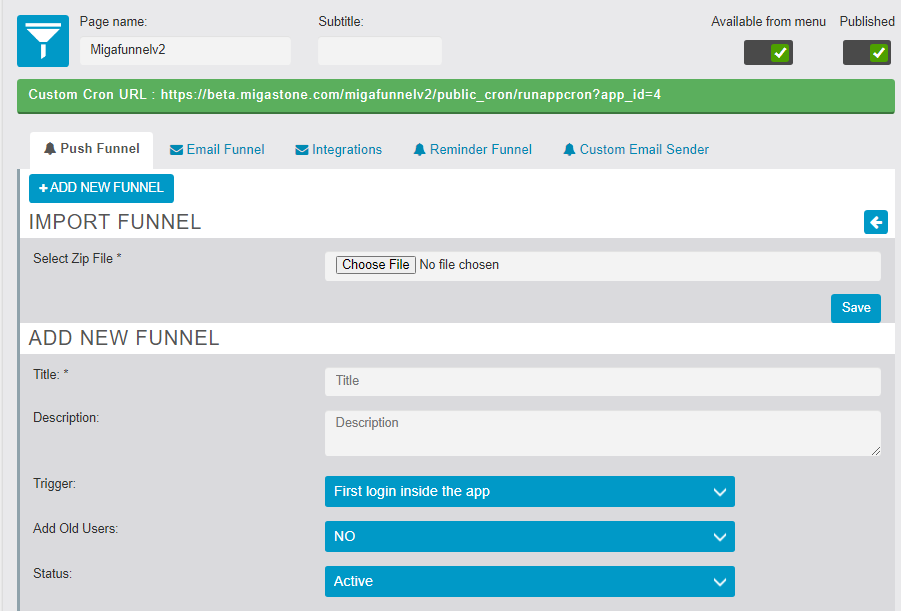Open the Trigger dropdown
Image resolution: width=901 pixels, height=611 pixels.
(x=529, y=491)
